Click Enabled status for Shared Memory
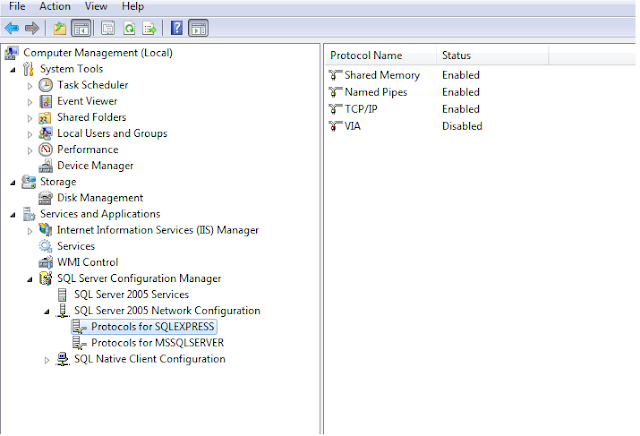The height and width of the screenshot is (436, 640). [461, 75]
